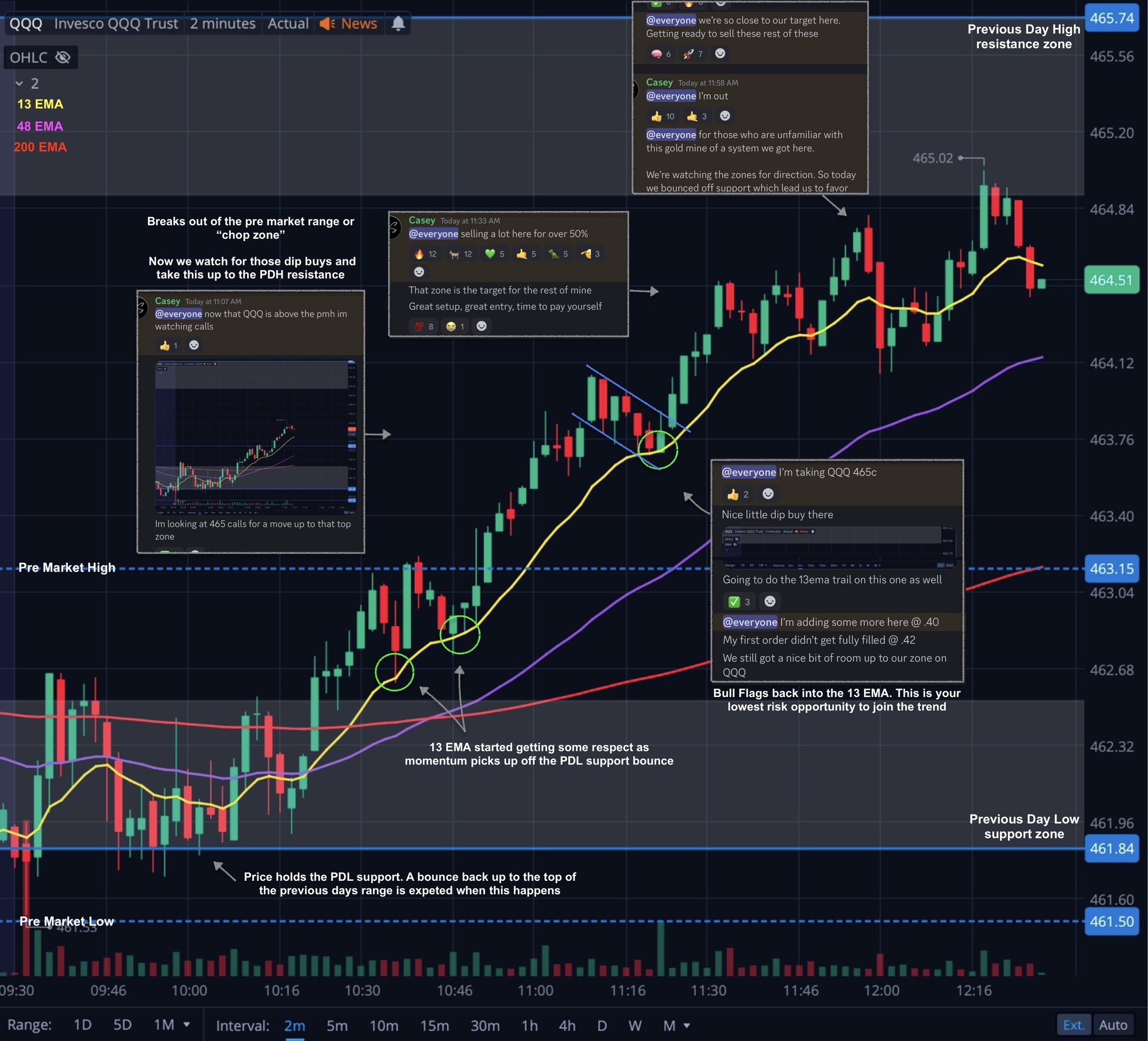Toggle OHLC visibility eye icon

63,58
